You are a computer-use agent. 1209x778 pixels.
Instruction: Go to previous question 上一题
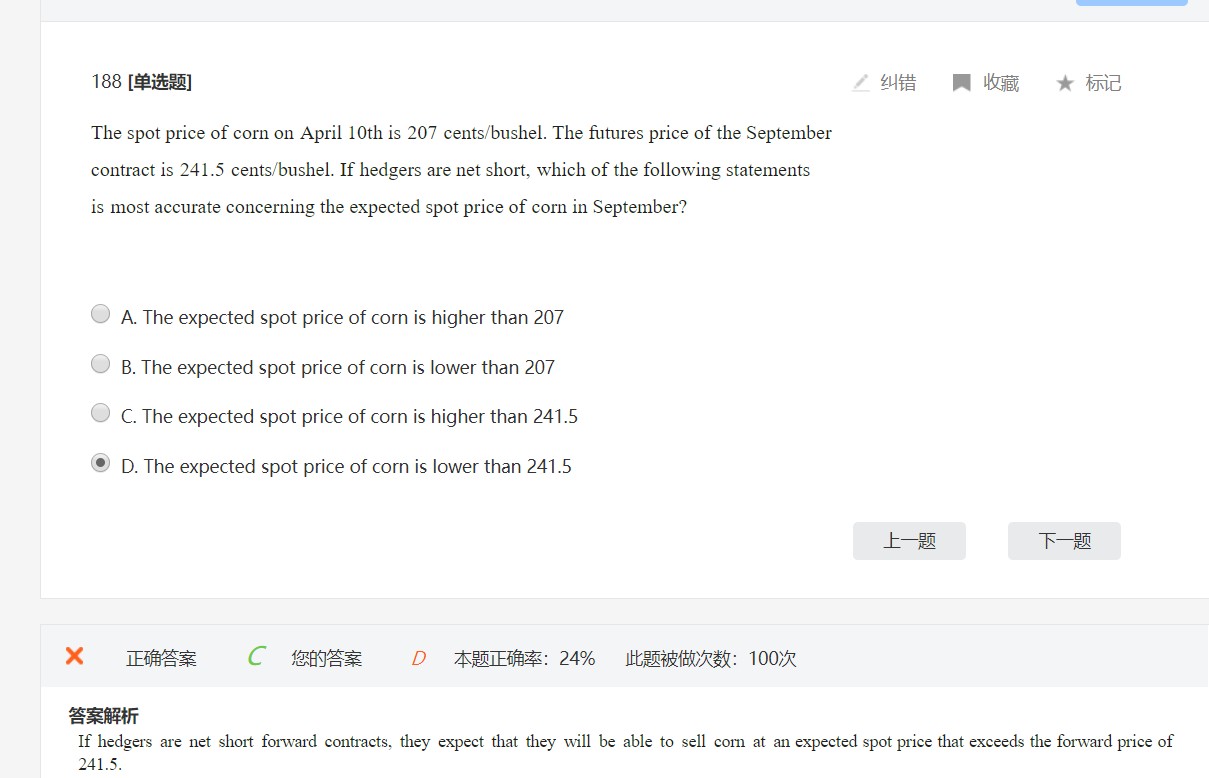click(909, 541)
